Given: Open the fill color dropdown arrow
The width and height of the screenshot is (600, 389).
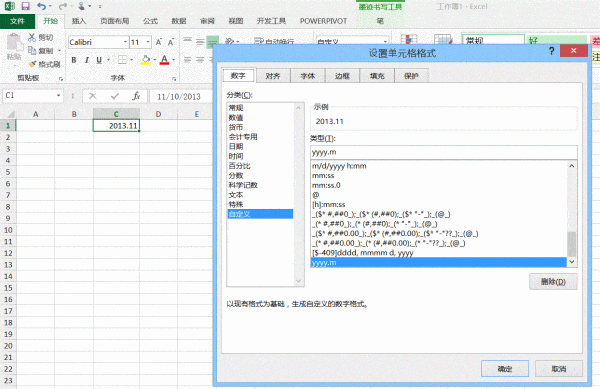Looking at the screenshot, I should pyautogui.click(x=155, y=60).
